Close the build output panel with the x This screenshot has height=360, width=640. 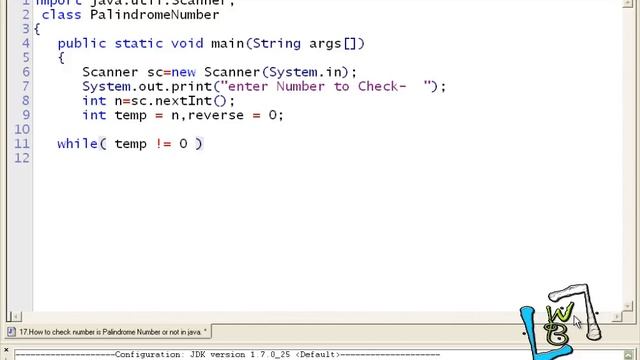[6, 350]
